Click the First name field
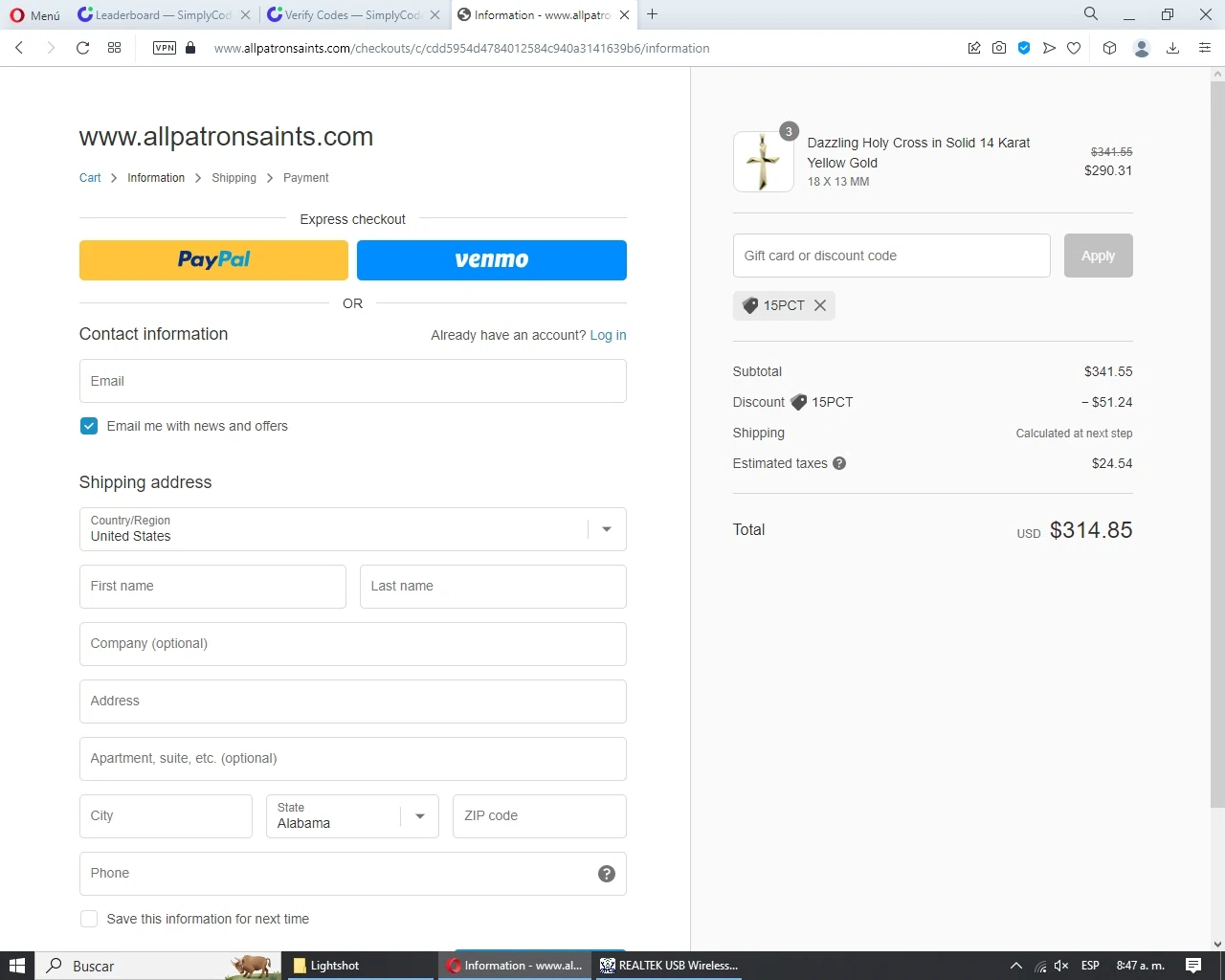 coord(212,587)
